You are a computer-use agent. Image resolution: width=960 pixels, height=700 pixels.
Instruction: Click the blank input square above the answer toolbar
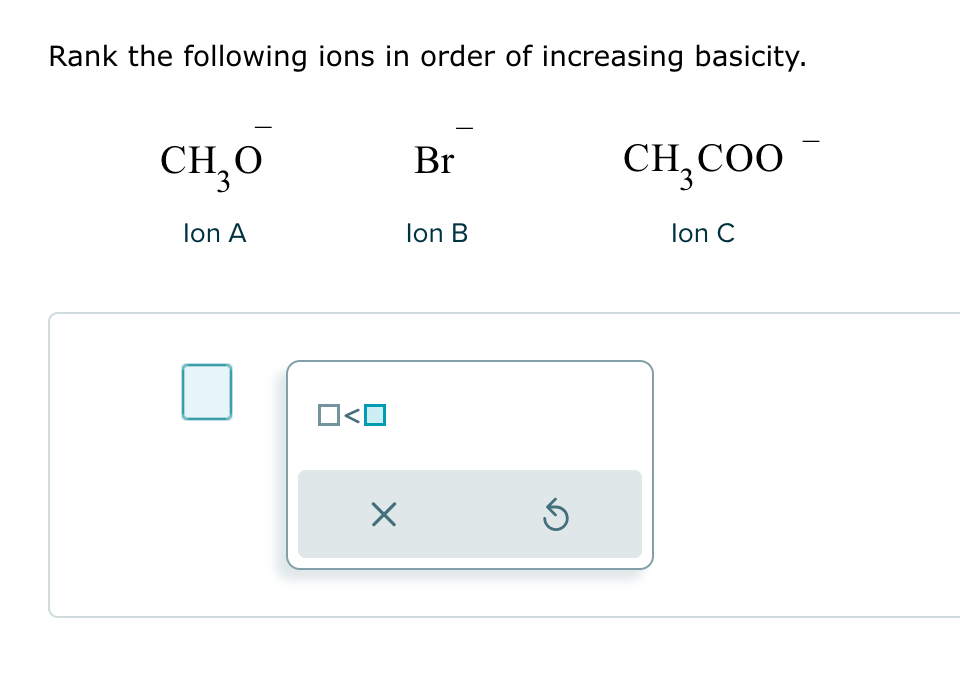206,391
